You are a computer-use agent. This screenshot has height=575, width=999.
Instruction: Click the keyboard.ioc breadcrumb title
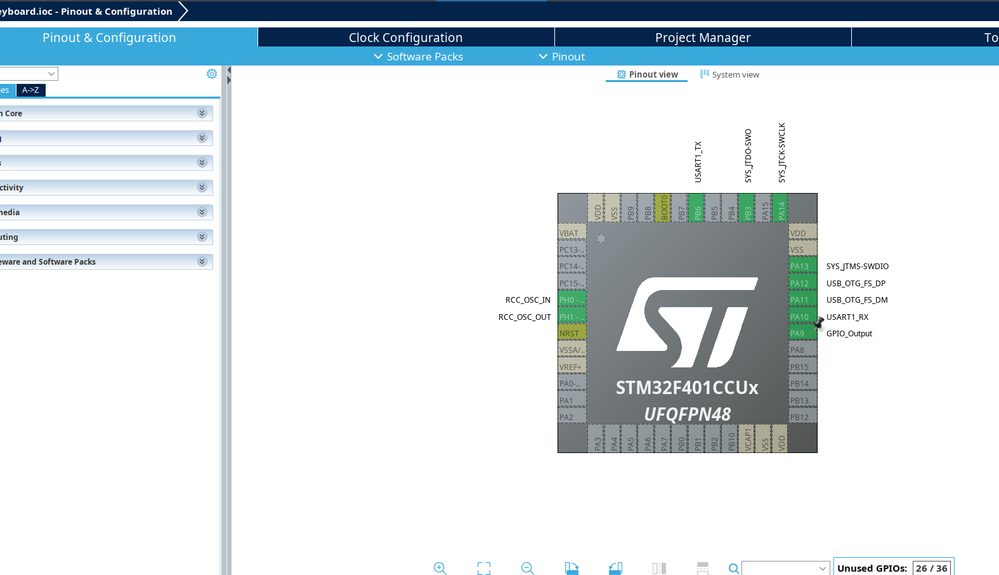(86, 11)
